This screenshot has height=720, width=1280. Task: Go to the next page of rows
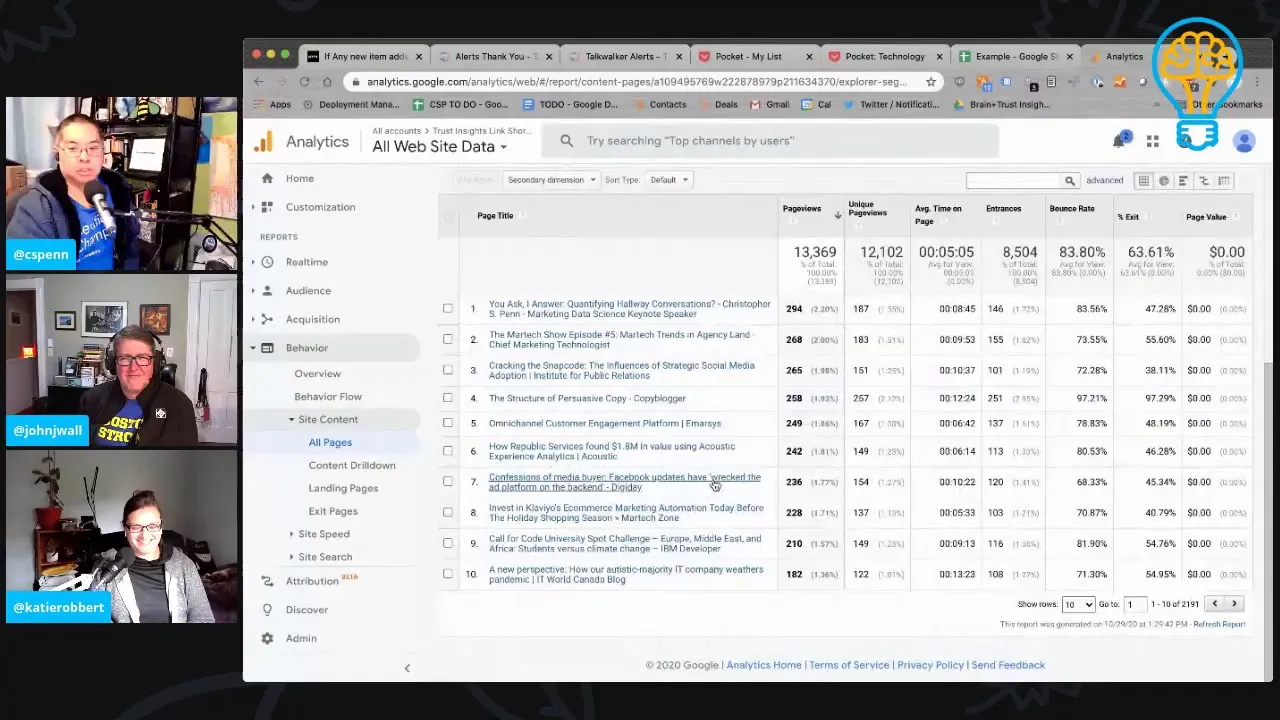[1234, 604]
